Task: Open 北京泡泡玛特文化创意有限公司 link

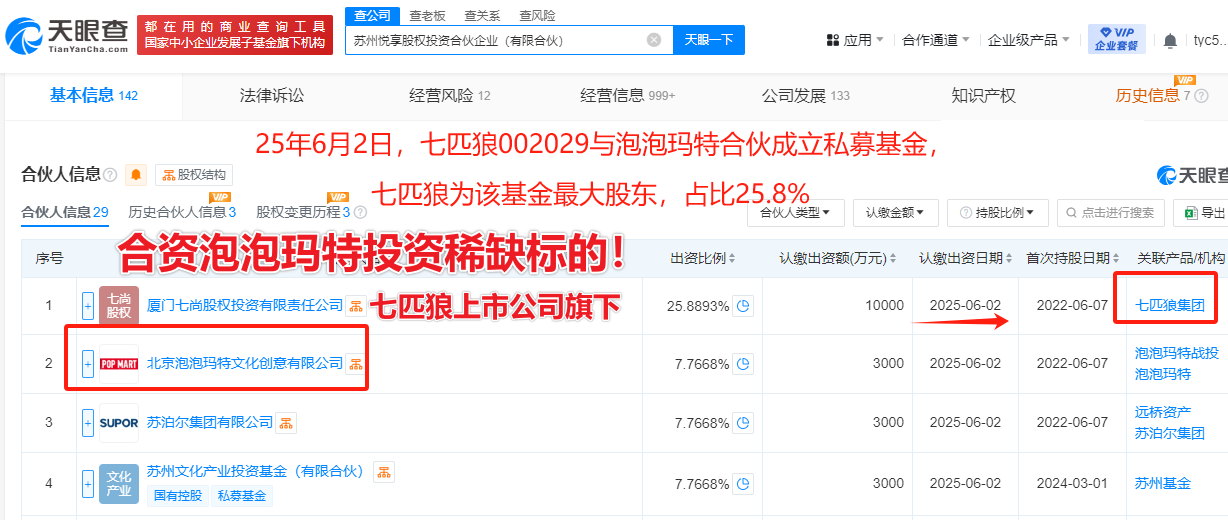Action: [244, 364]
